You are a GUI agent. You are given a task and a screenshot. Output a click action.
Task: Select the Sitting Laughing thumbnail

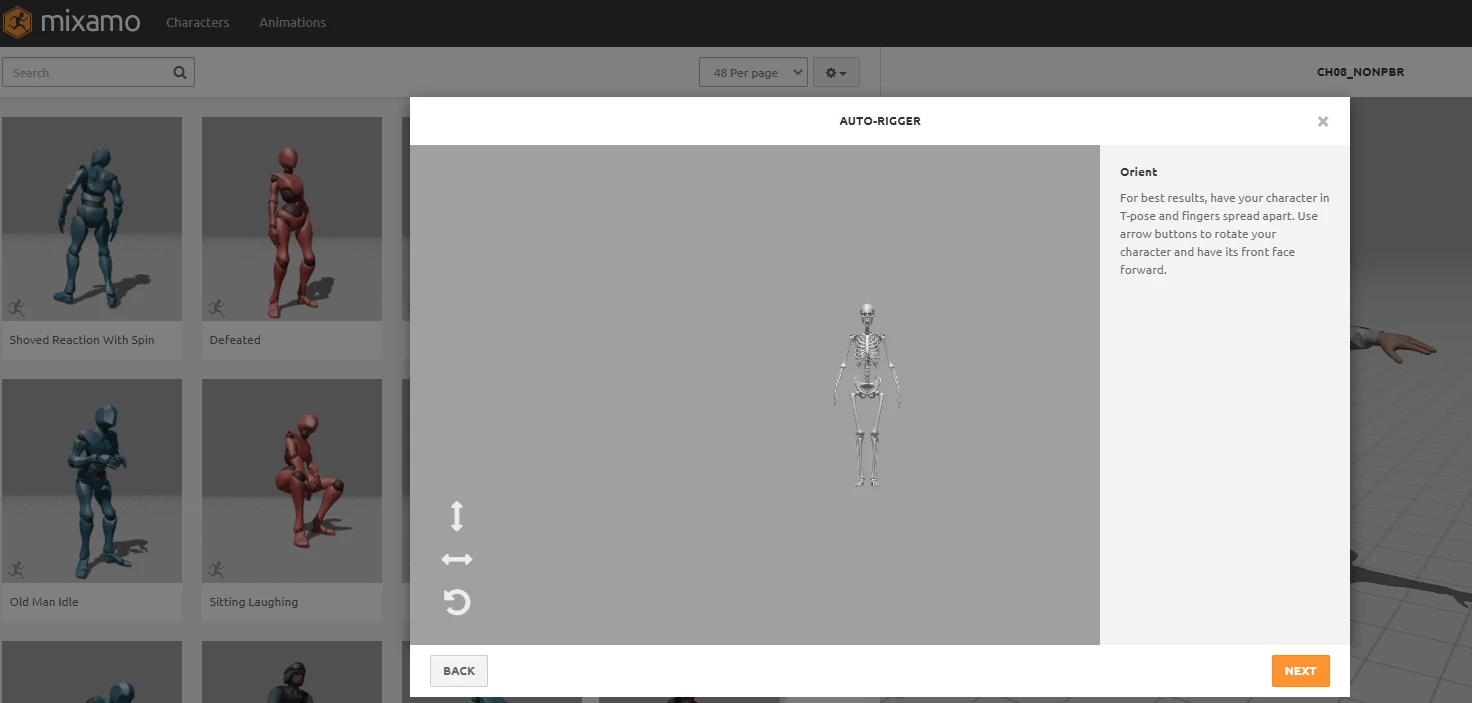pos(292,481)
